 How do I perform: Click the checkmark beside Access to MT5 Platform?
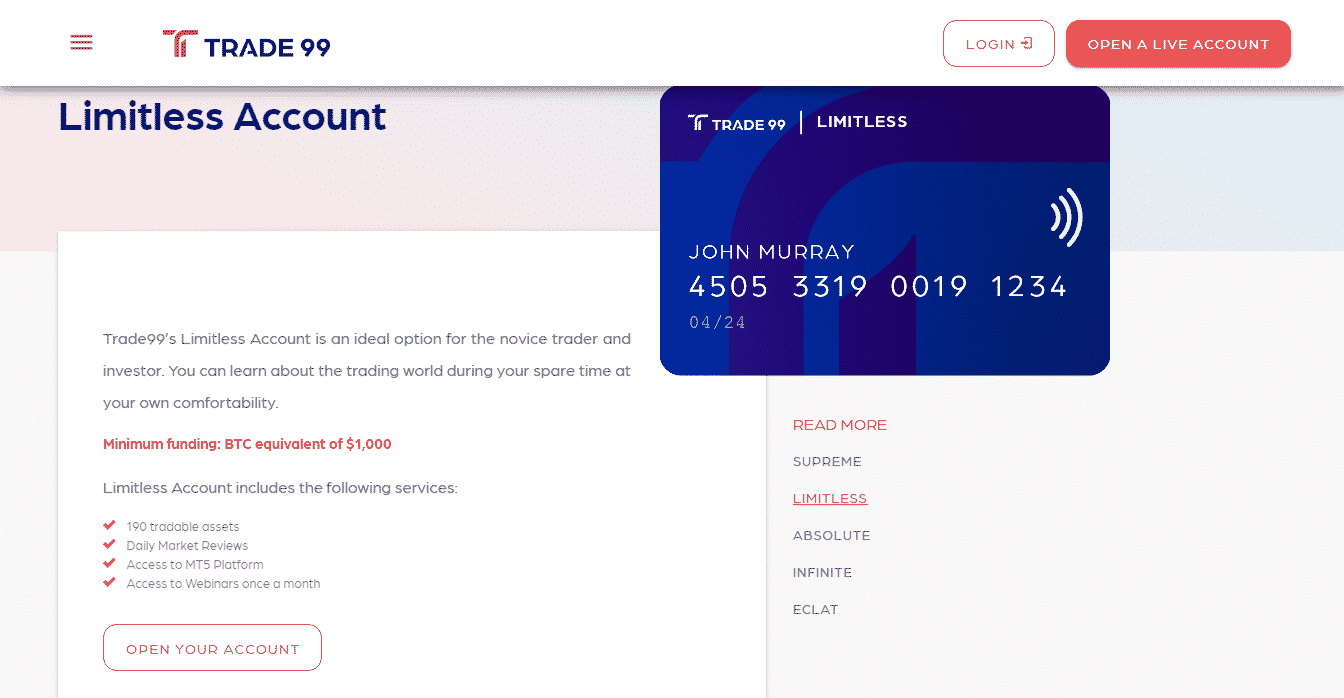point(109,563)
